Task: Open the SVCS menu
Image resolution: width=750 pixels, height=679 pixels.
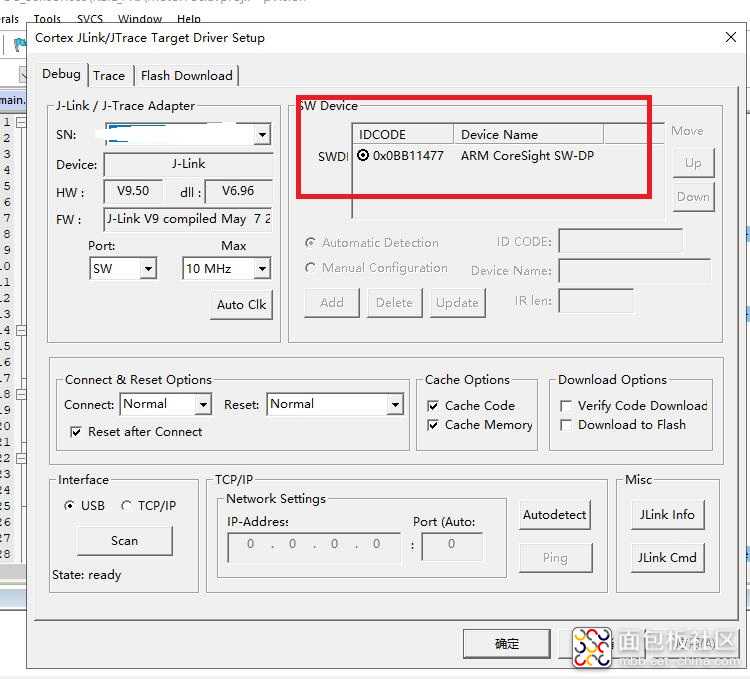Action: (x=90, y=19)
